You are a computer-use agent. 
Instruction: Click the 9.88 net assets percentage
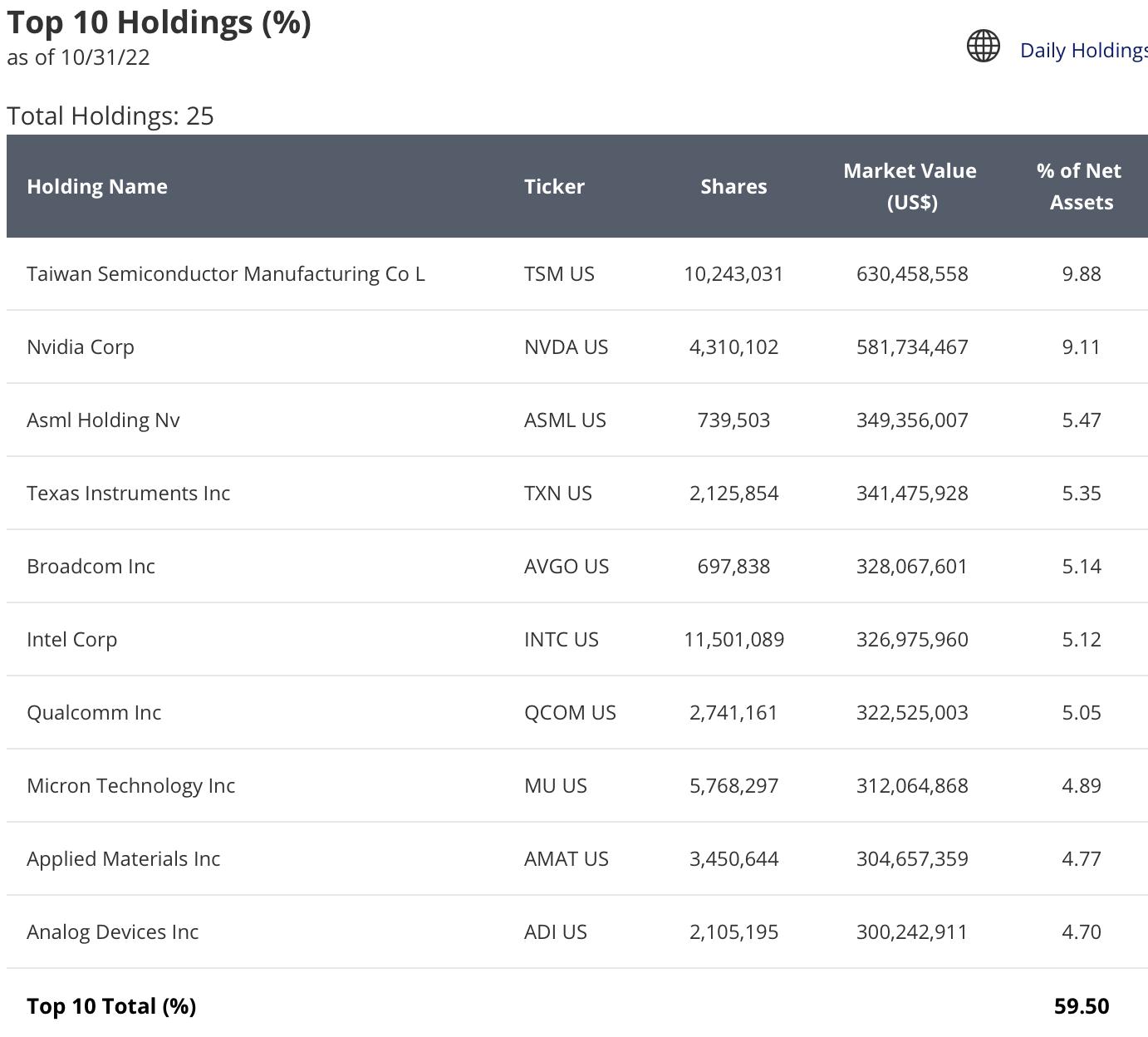(x=1082, y=274)
